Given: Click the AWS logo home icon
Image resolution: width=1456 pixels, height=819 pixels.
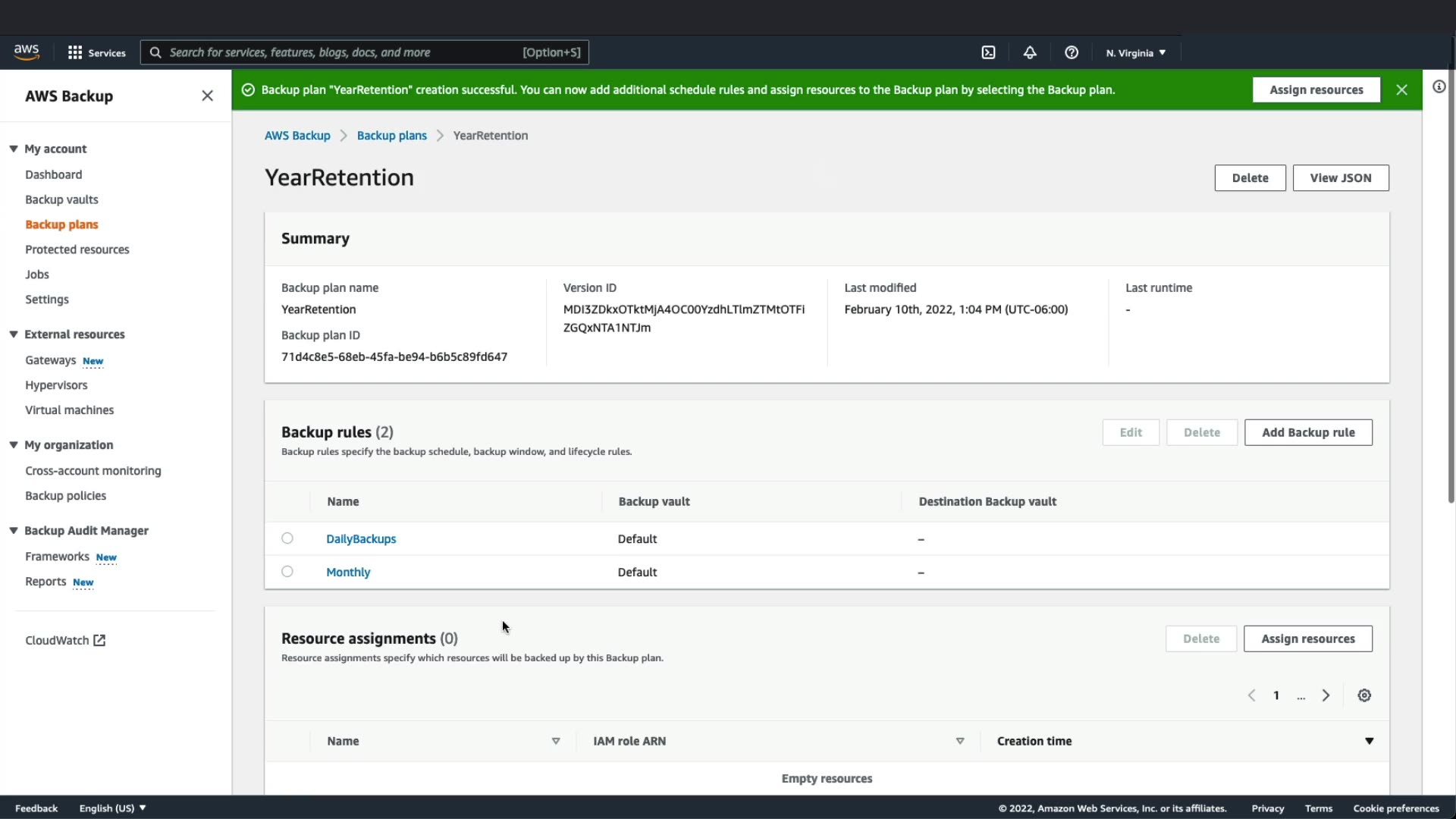Looking at the screenshot, I should click(27, 52).
